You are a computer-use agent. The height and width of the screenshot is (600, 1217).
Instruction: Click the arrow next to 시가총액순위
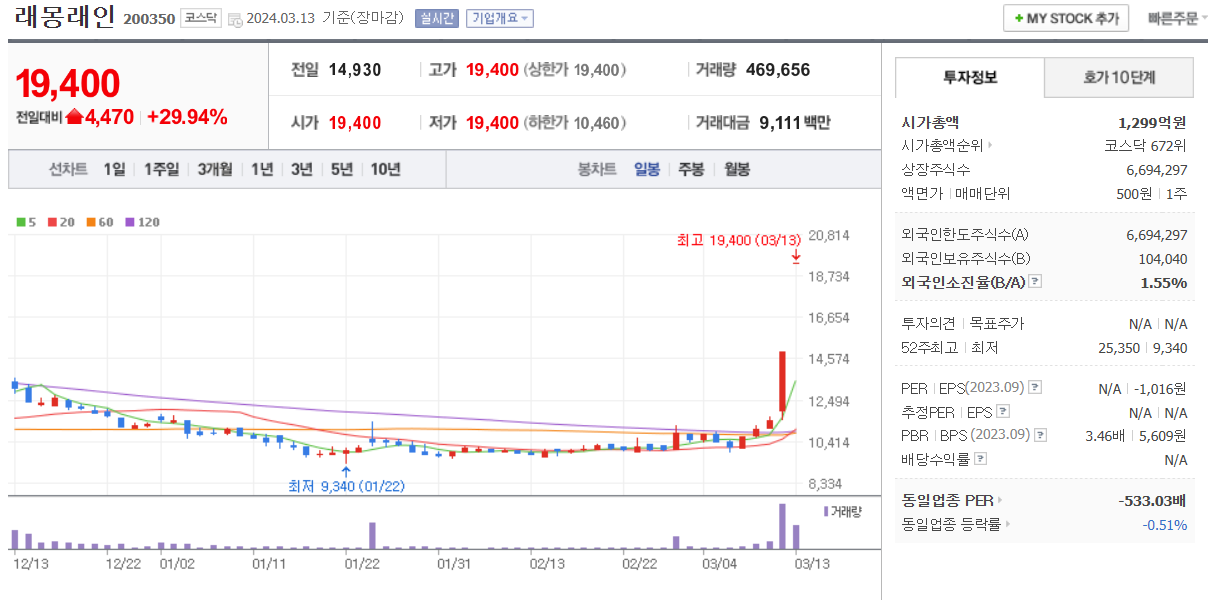click(990, 146)
